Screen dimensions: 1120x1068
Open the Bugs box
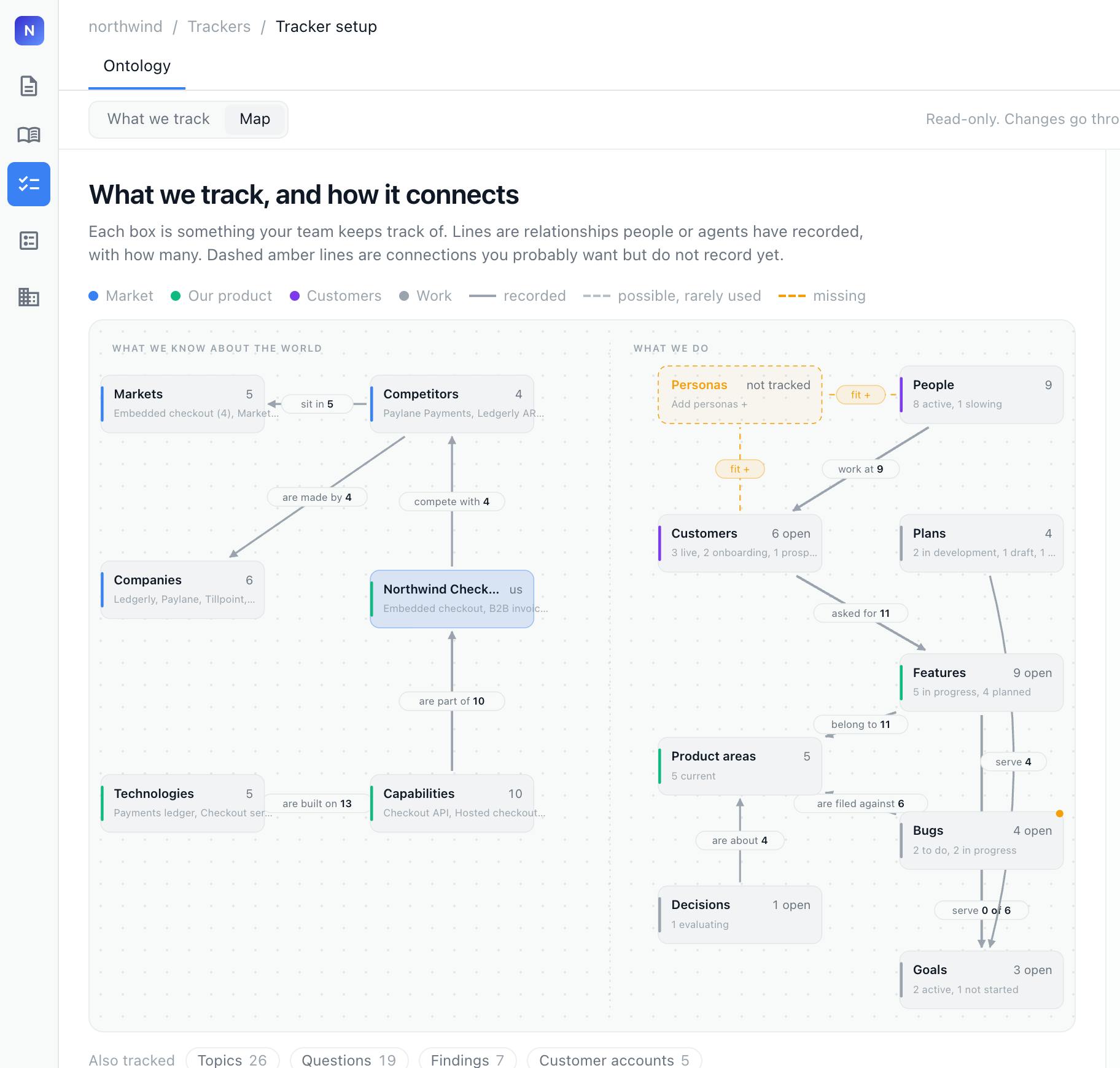click(x=981, y=840)
